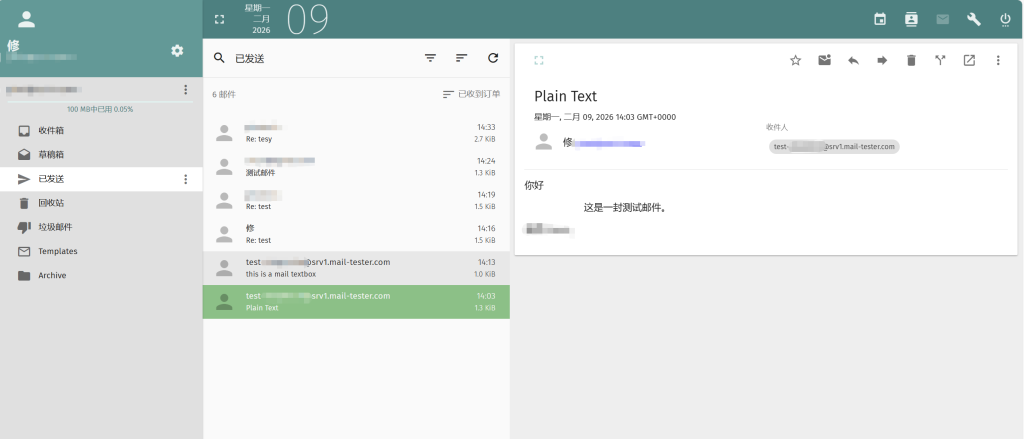This screenshot has height=439, width=1024.
Task: Select the Templates folder
Action: pyautogui.click(x=57, y=251)
